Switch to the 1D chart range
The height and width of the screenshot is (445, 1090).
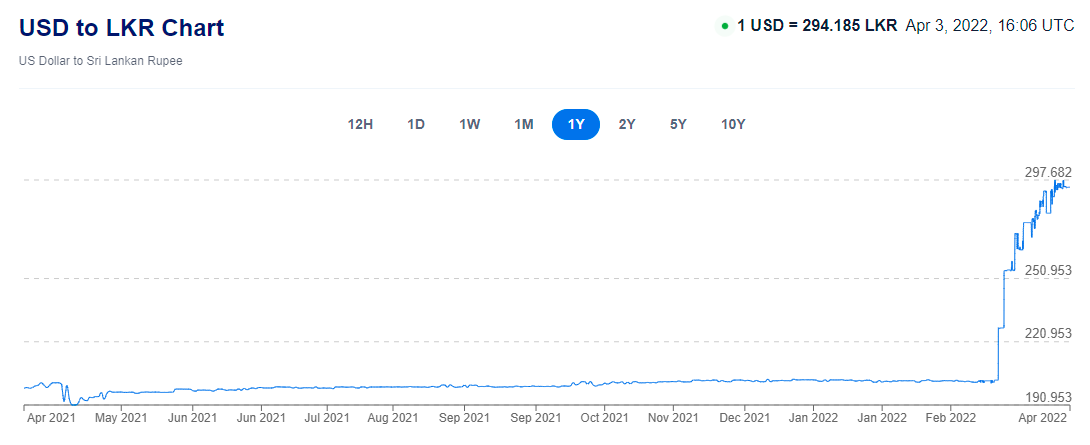tap(416, 125)
